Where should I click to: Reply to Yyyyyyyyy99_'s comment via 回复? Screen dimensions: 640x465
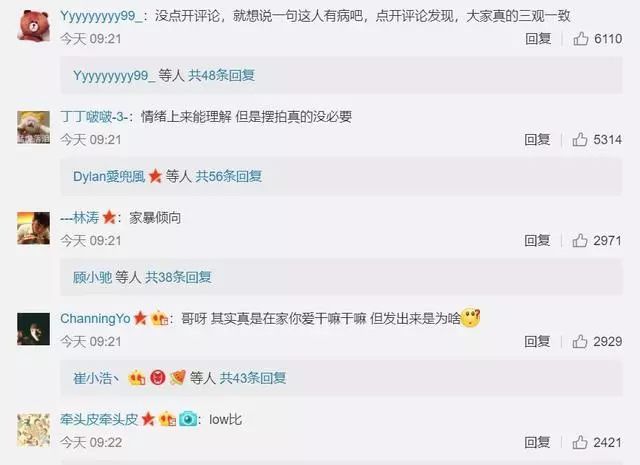click(x=538, y=39)
